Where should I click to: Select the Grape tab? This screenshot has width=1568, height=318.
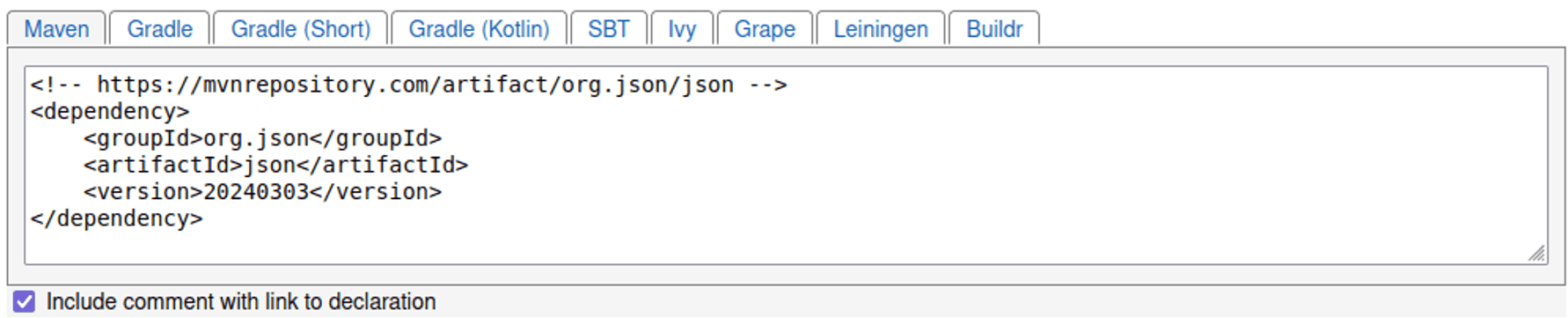[765, 29]
